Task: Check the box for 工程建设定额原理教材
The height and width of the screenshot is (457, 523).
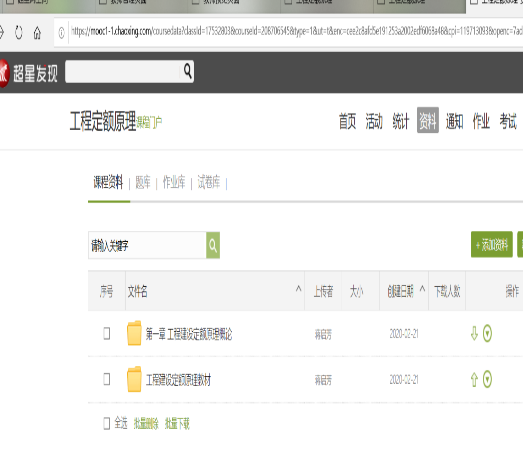Action: (106, 379)
